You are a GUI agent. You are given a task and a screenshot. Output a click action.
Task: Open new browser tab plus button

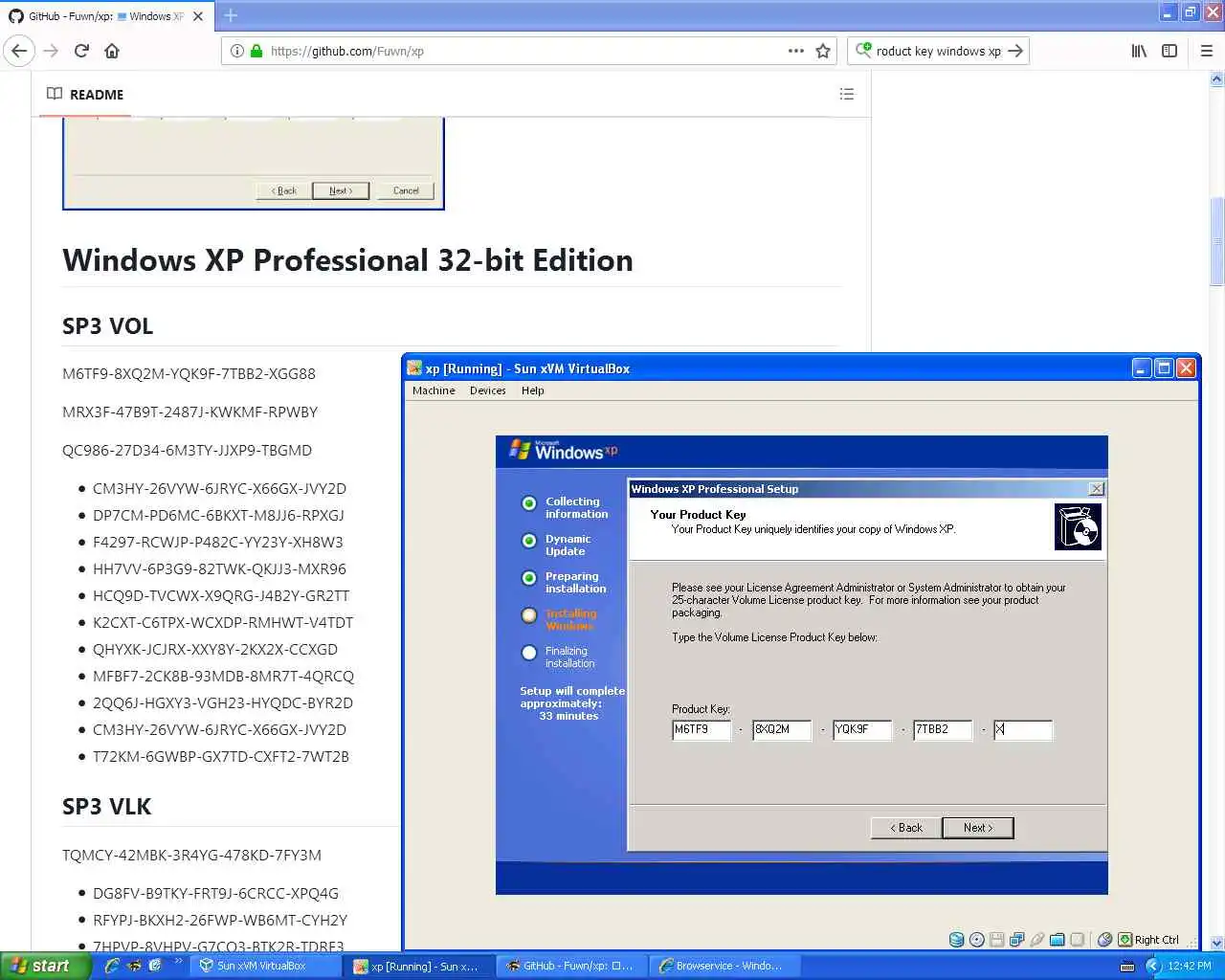click(231, 15)
